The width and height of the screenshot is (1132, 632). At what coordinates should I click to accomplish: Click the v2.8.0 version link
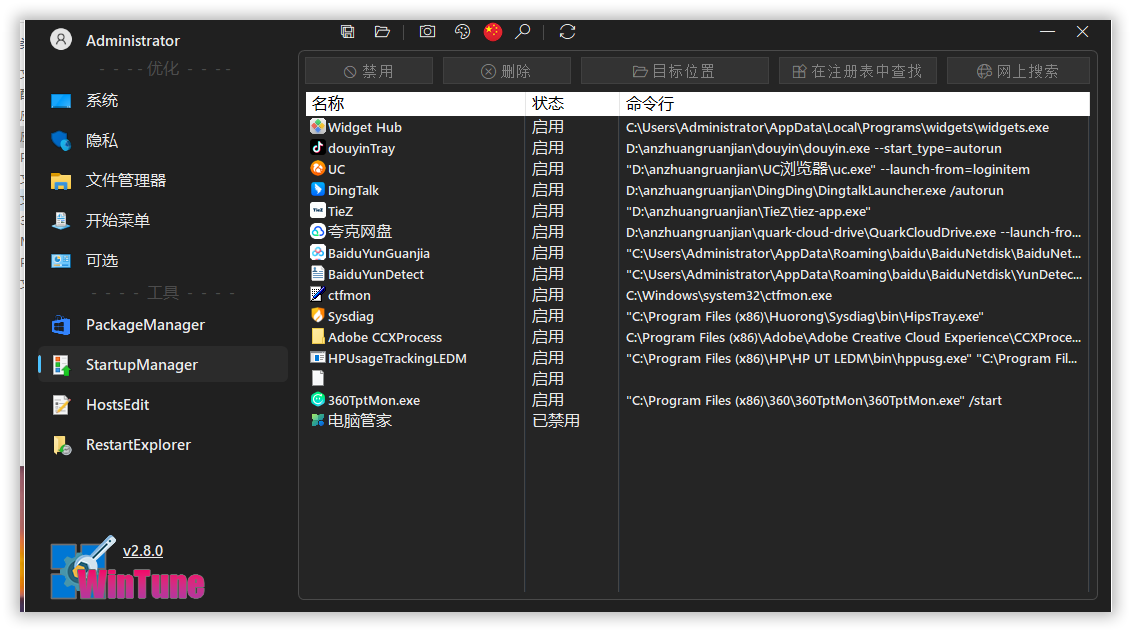coord(143,551)
